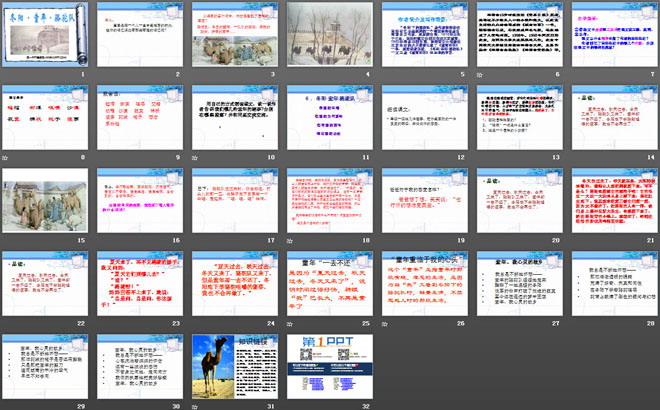Select slide 31 知识链接 camel photo

click(x=235, y=366)
